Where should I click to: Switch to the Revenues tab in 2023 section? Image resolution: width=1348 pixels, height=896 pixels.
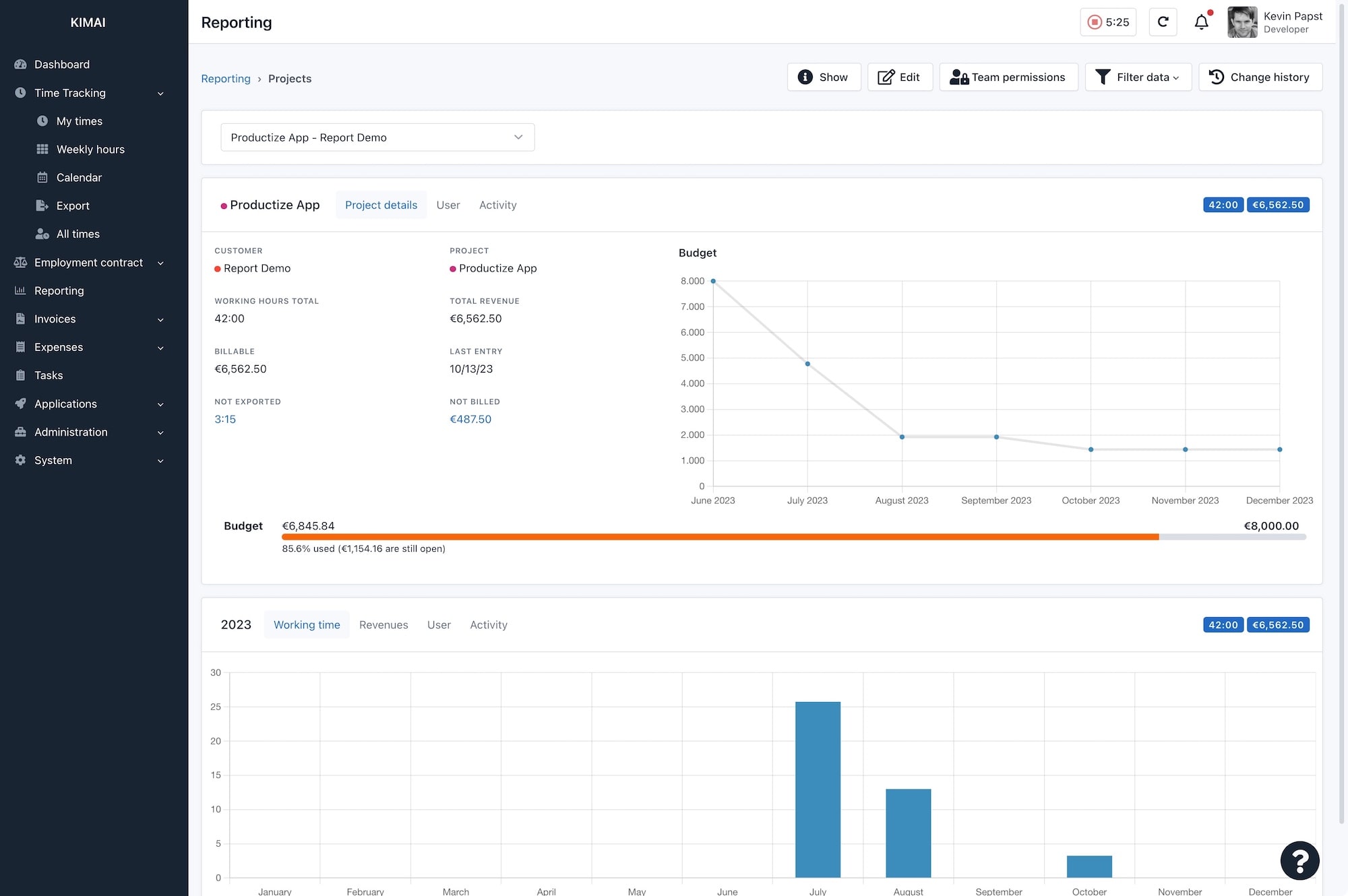tap(383, 624)
